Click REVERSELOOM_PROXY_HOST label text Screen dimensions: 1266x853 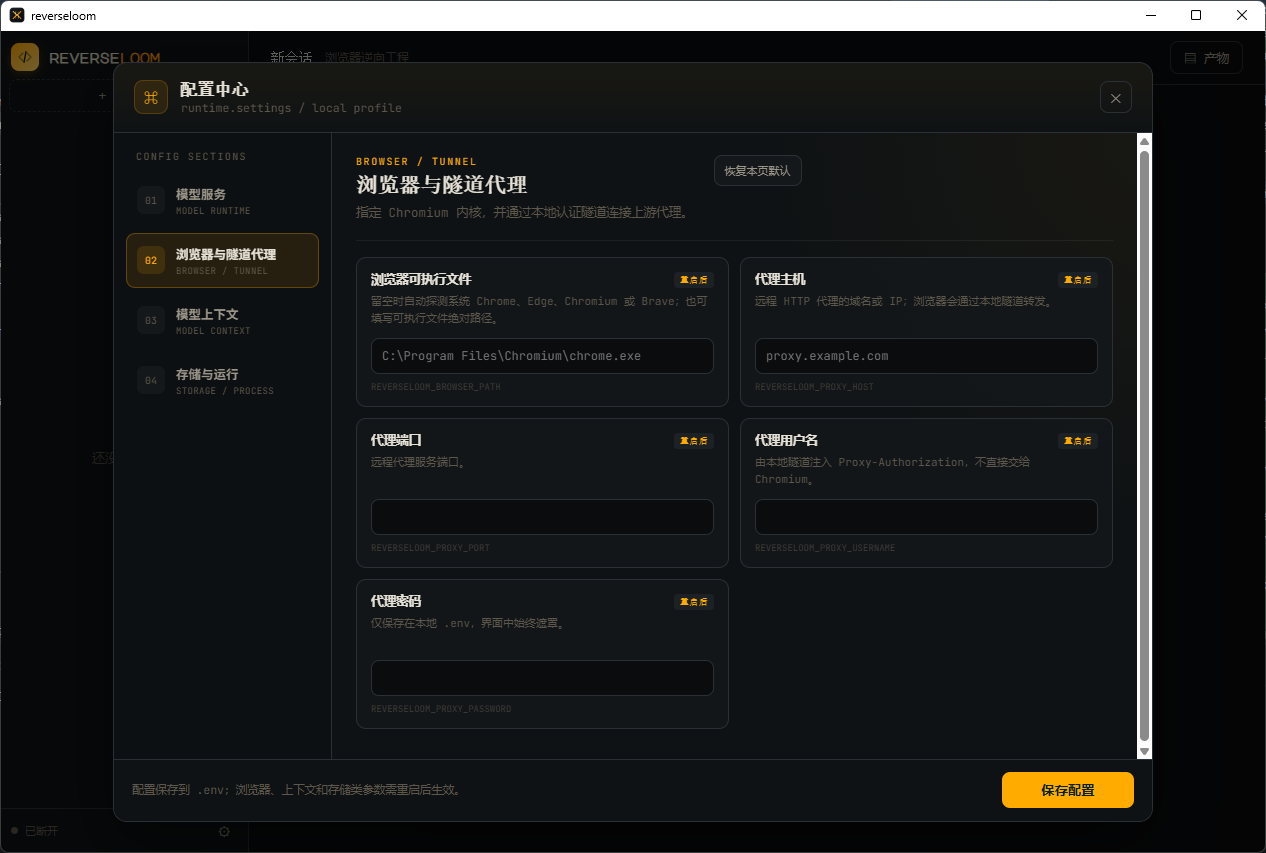(814, 387)
